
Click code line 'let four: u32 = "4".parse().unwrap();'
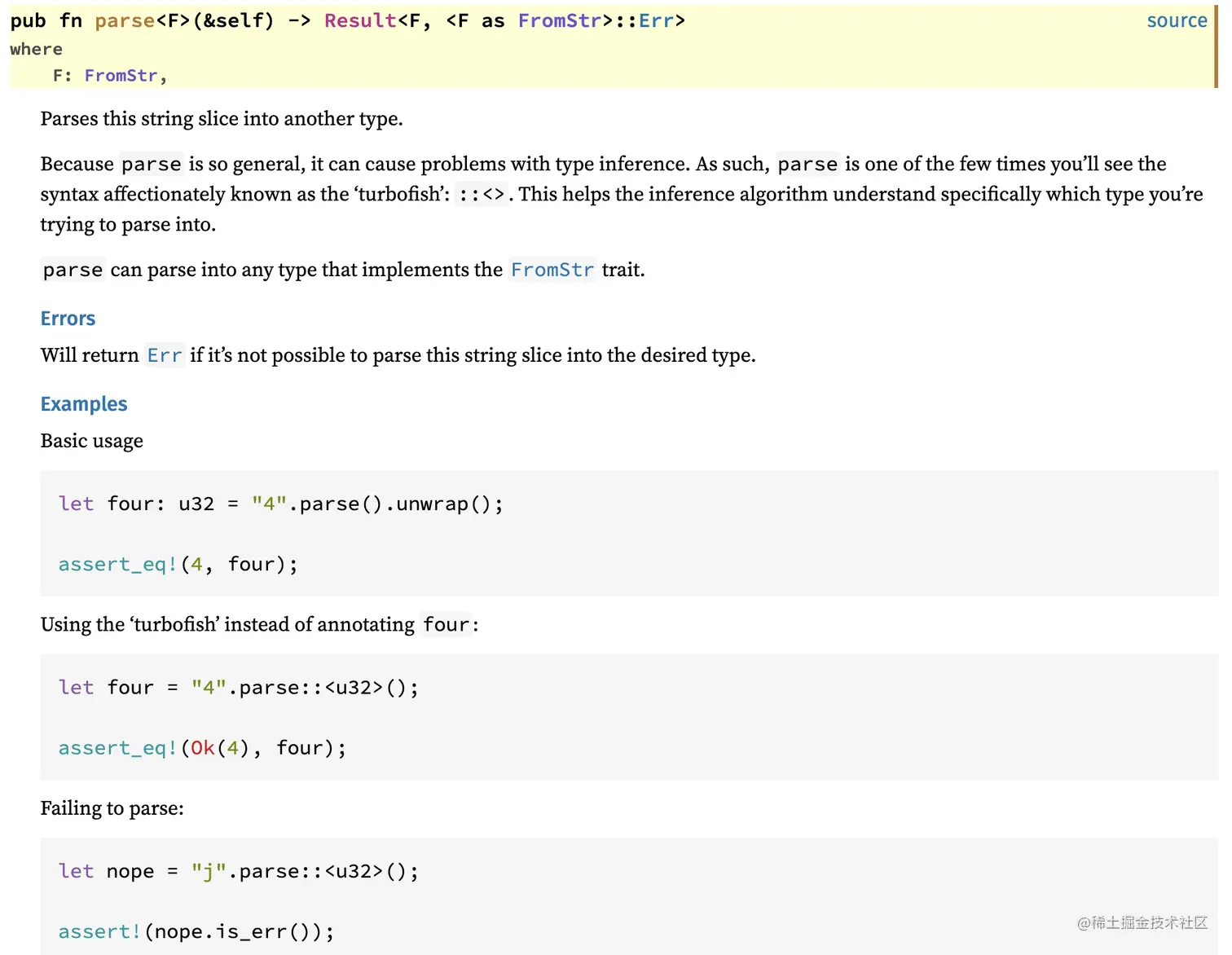click(281, 504)
